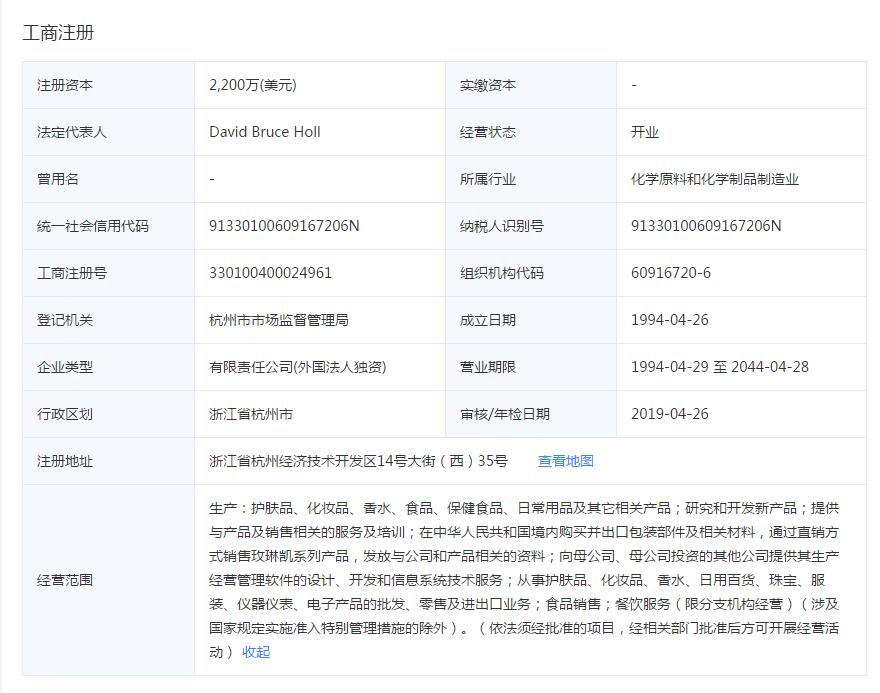The width and height of the screenshot is (880, 693).
Task: Select the 统一社会信用代码 label
Action: (93, 226)
